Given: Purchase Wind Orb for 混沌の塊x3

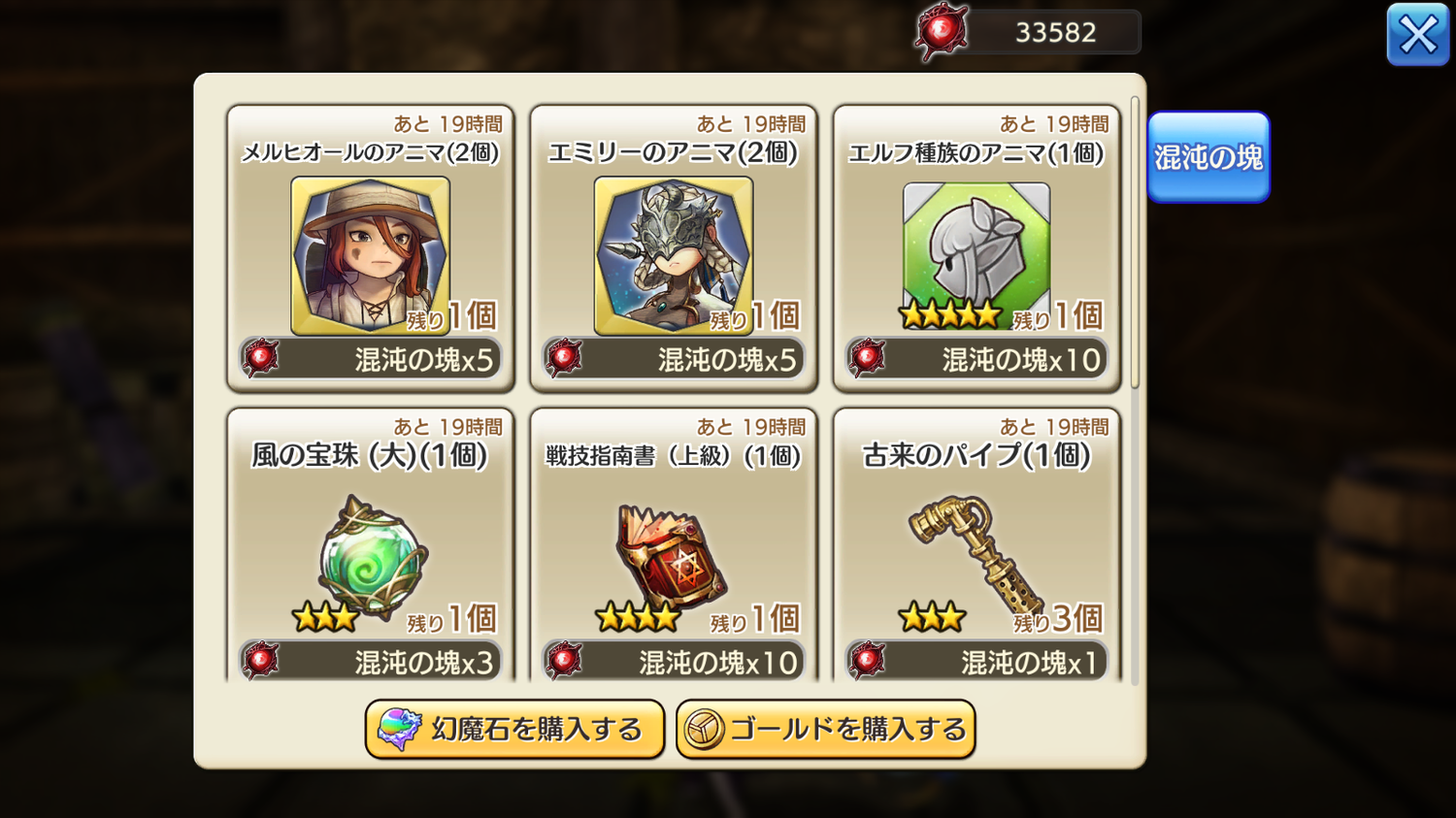Looking at the screenshot, I should tap(371, 661).
